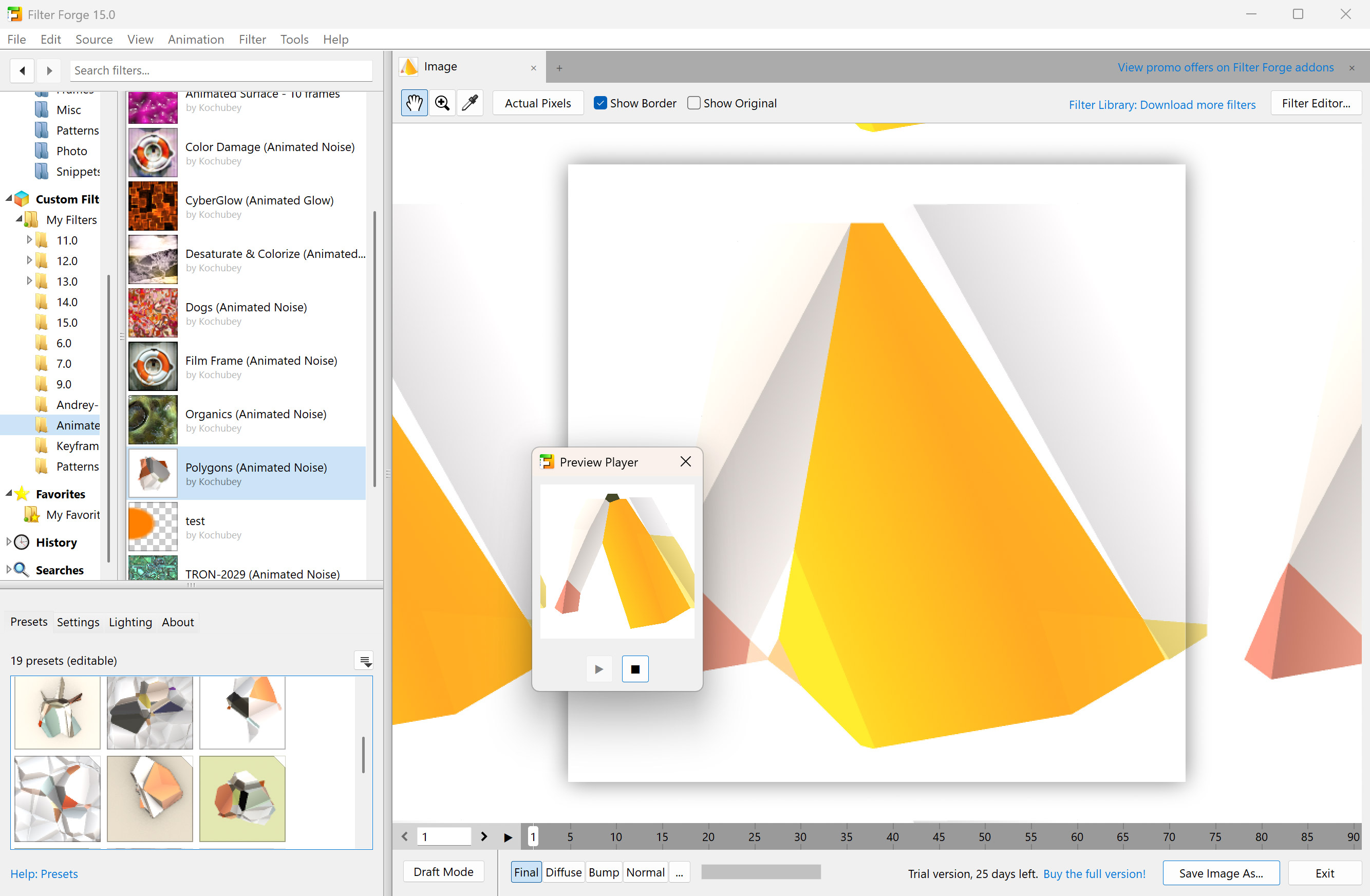Screen dimensions: 1370x896
Task: Click the back navigation arrow
Action: (x=23, y=70)
